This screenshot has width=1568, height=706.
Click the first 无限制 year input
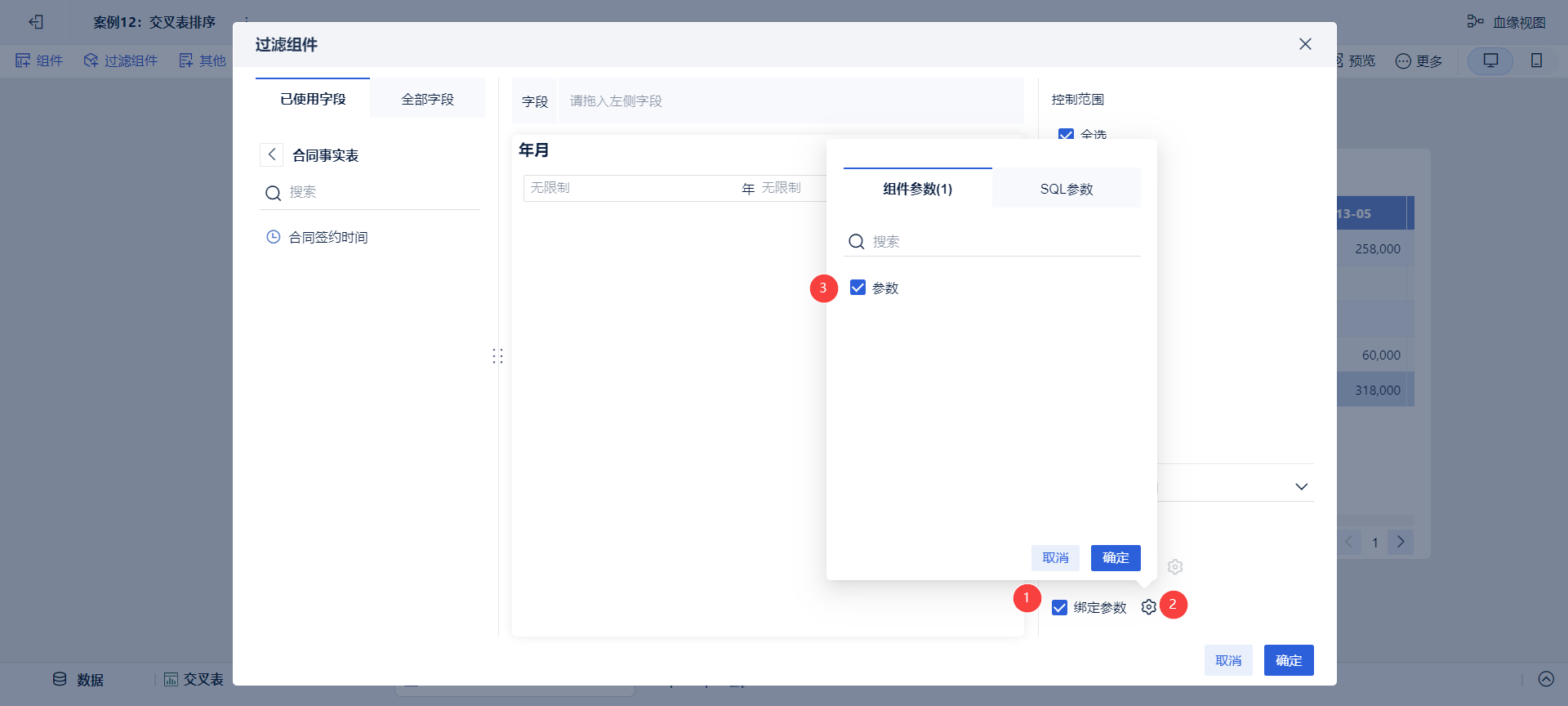click(630, 188)
